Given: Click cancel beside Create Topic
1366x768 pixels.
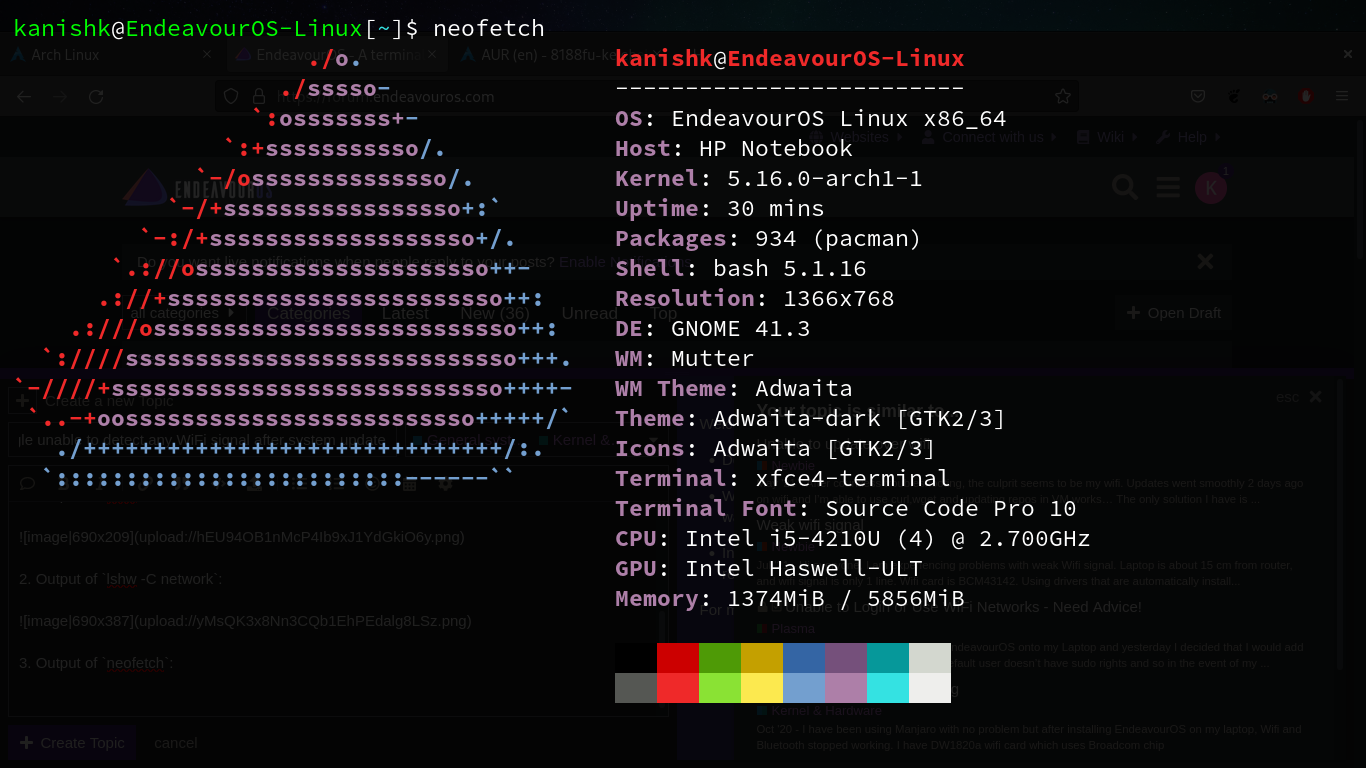Looking at the screenshot, I should pos(176,743).
